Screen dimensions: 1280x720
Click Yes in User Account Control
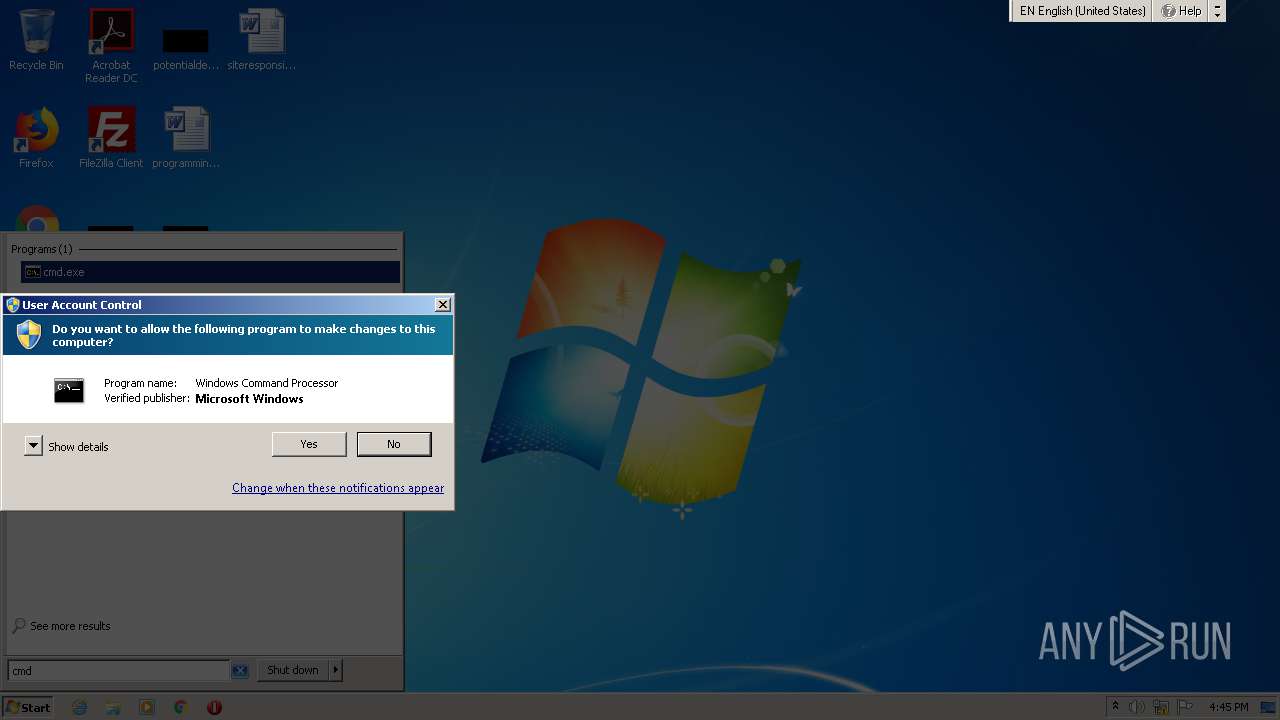(x=309, y=444)
